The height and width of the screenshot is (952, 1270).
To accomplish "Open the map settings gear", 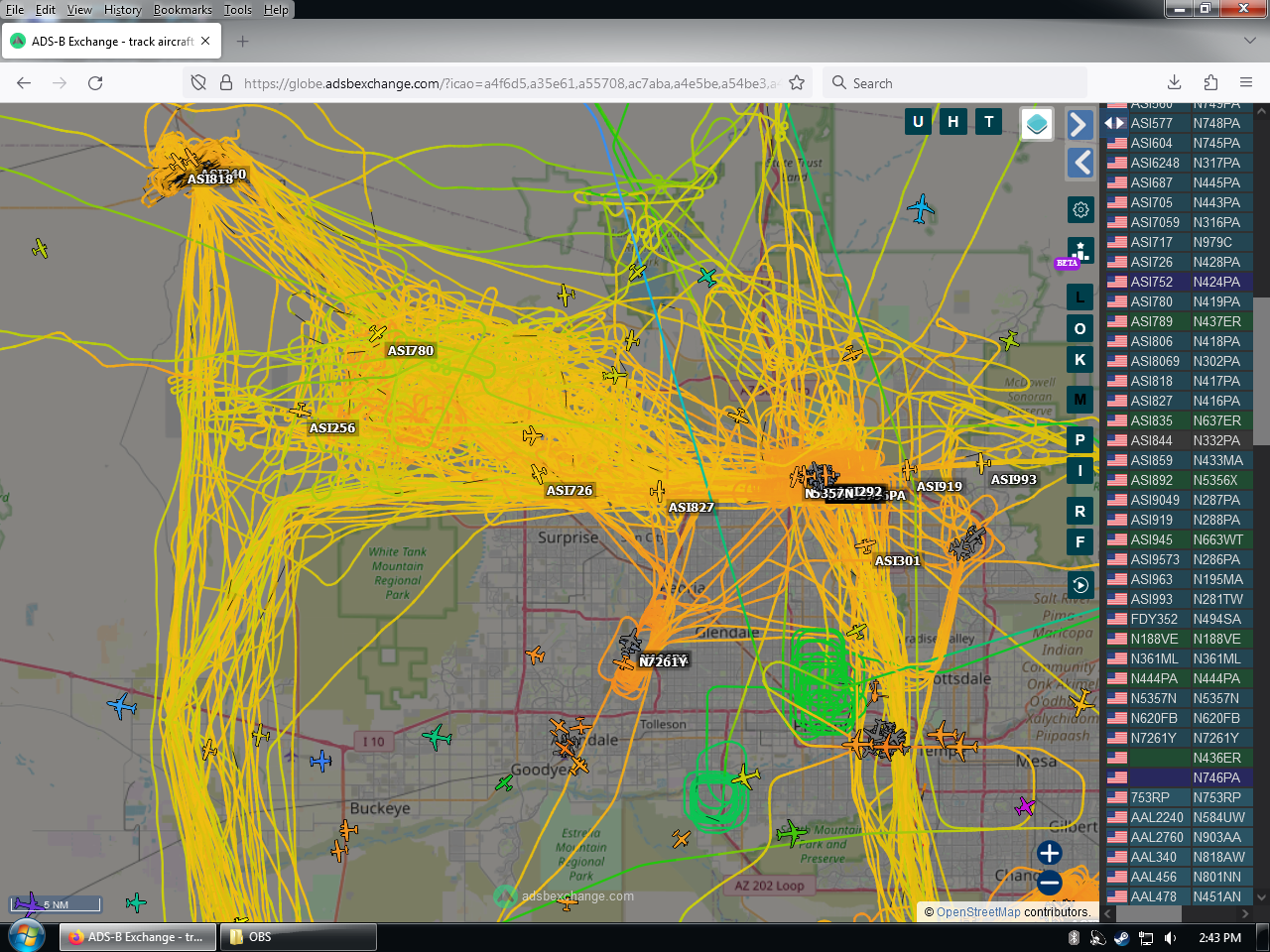I will coord(1080,209).
